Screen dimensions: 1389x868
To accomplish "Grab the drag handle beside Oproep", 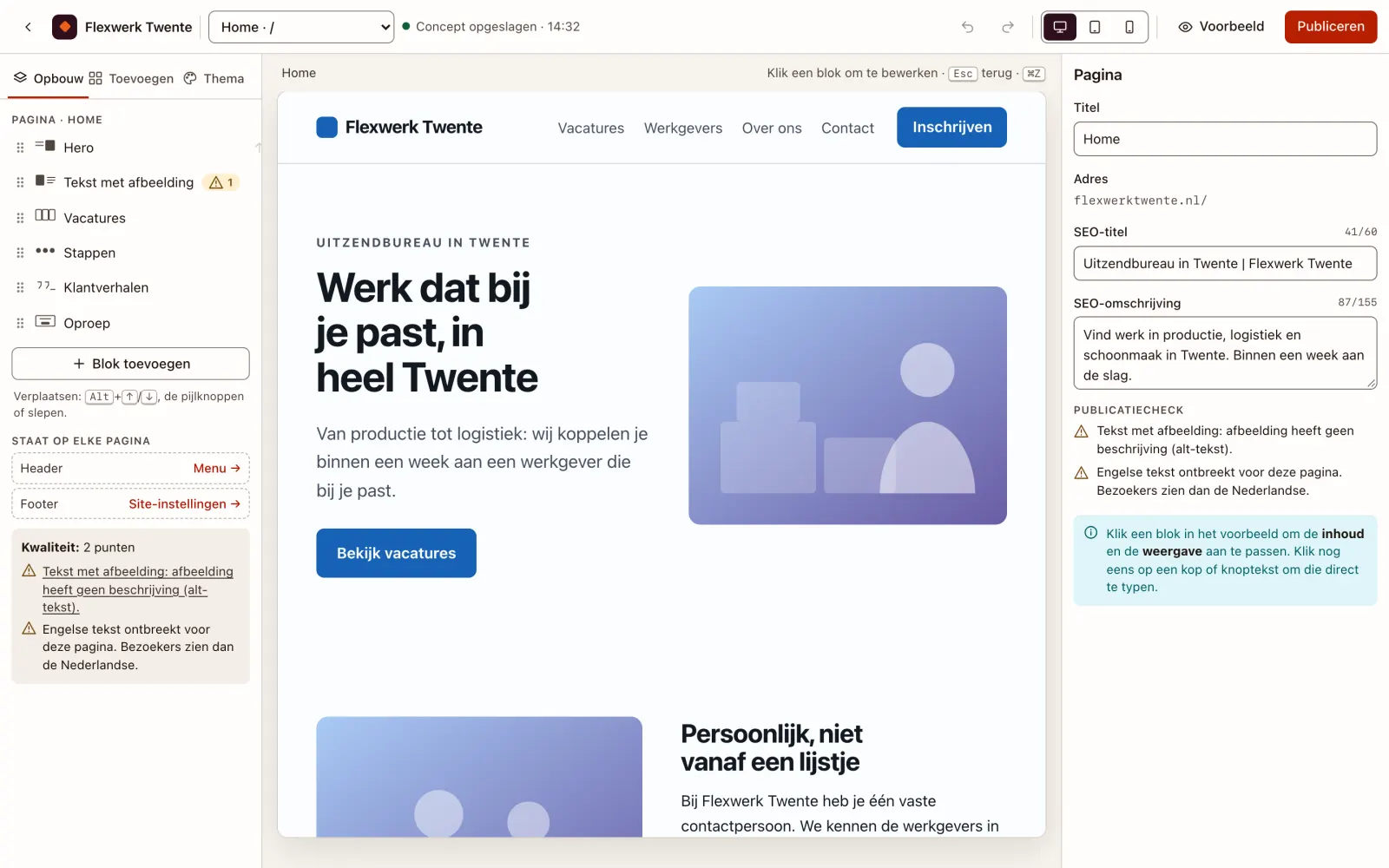I will click(20, 323).
